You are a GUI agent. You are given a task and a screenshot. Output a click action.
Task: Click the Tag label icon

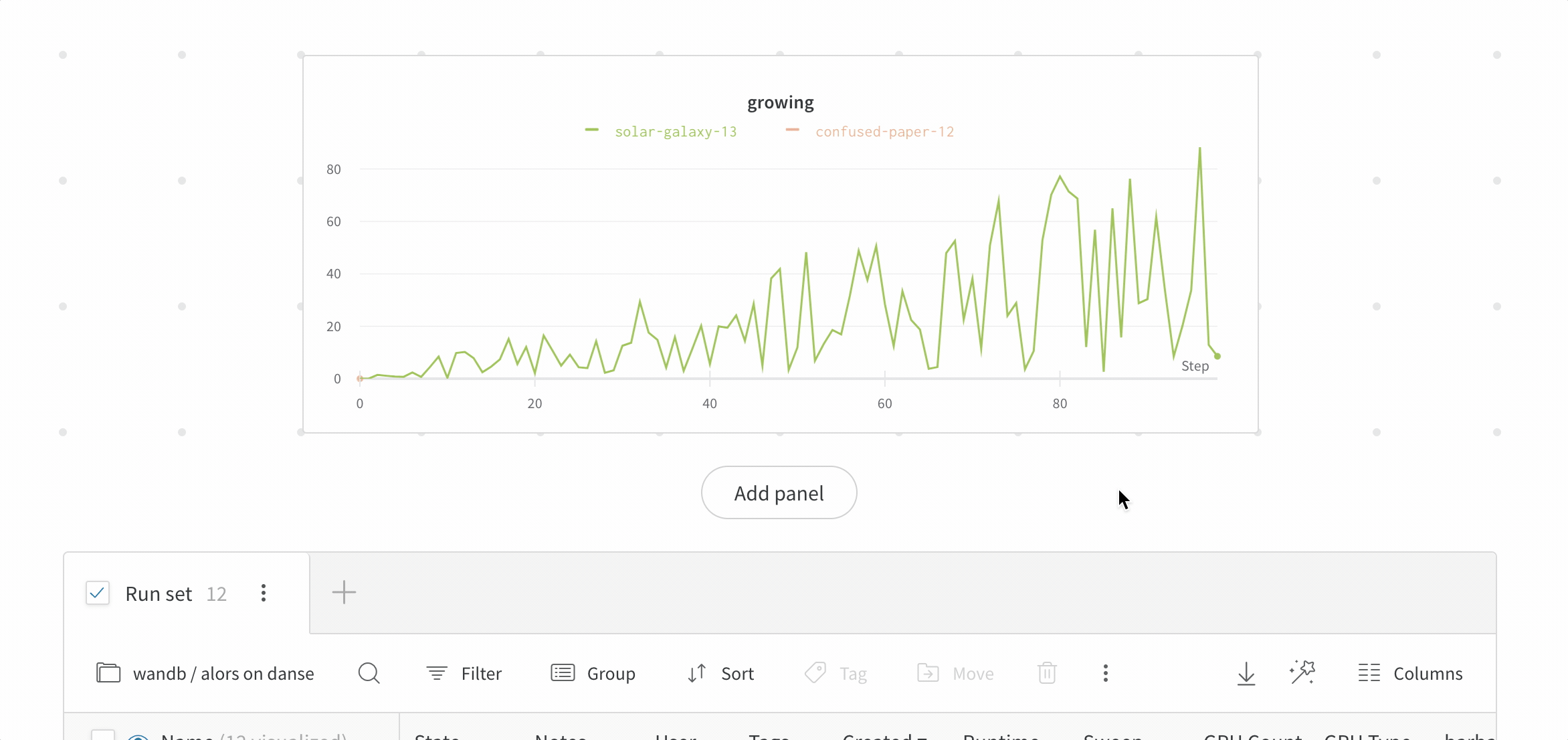(x=815, y=673)
